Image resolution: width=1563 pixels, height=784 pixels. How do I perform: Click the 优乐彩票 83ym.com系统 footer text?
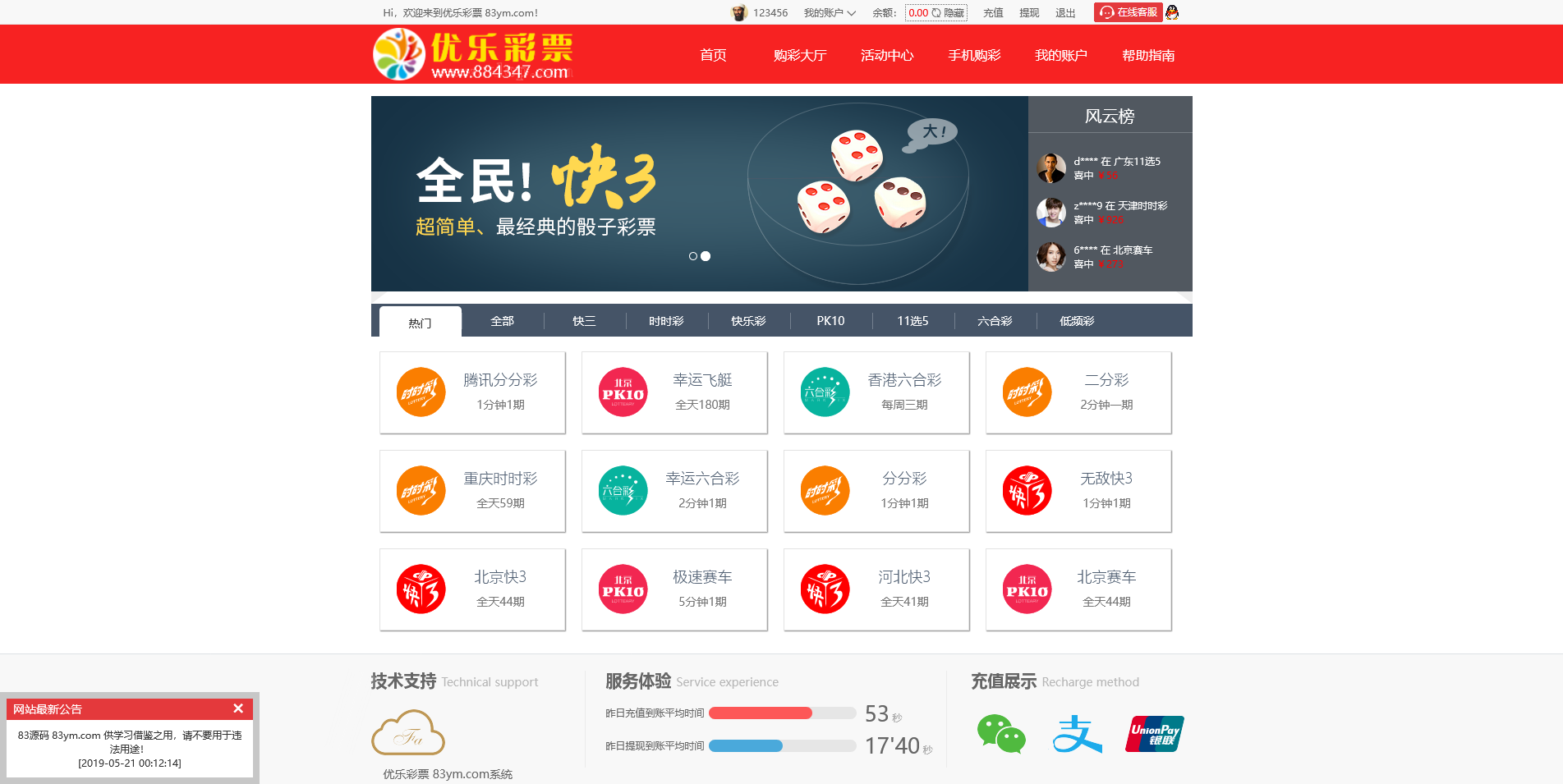pyautogui.click(x=448, y=774)
